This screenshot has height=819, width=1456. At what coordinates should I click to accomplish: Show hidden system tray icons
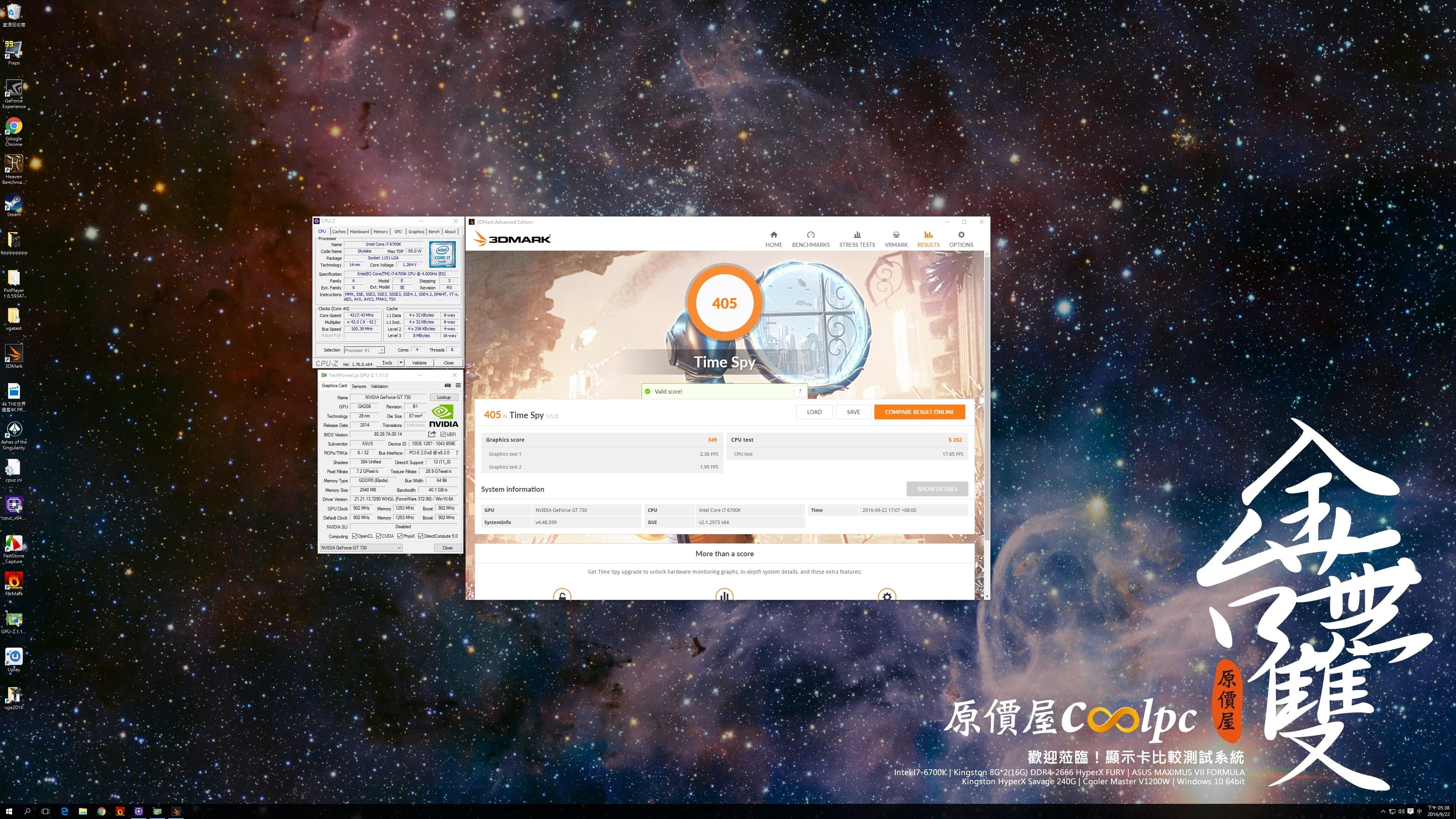(1383, 811)
